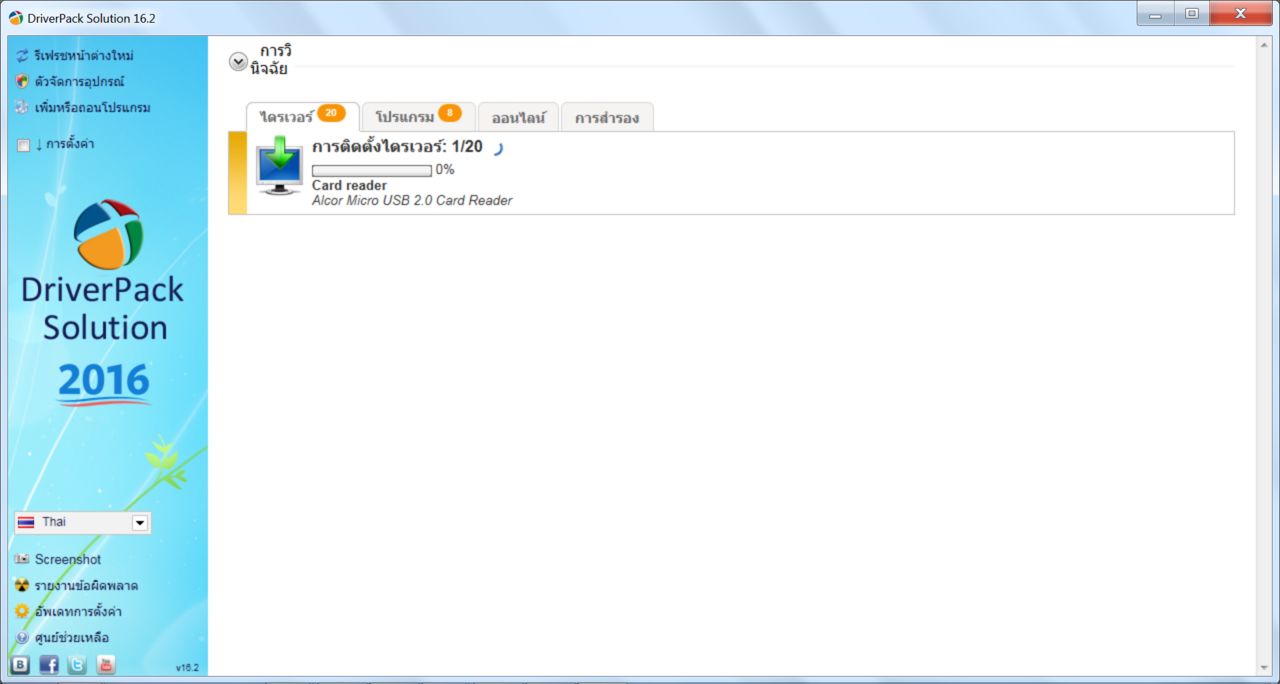The width and height of the screenshot is (1280, 684).
Task: Switch to the ออนไลน์ tab
Action: [518, 117]
